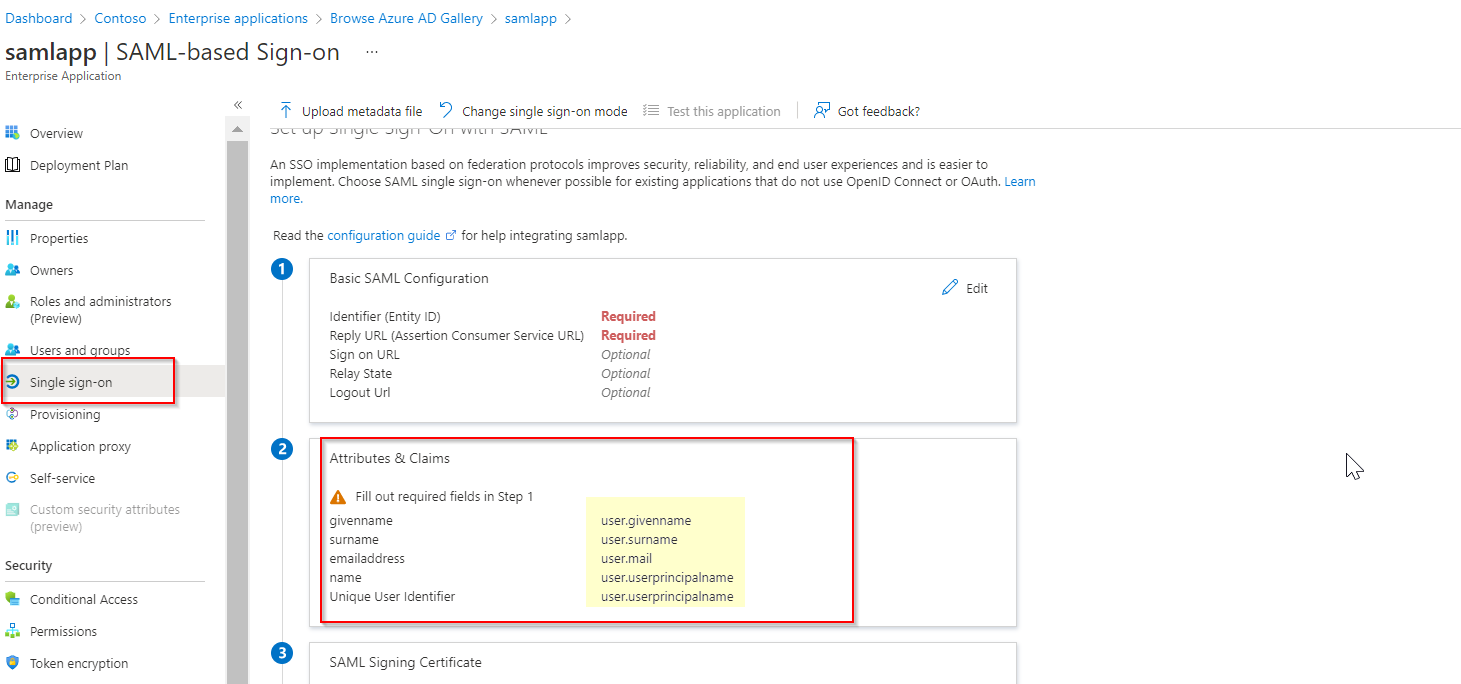
Task: Click the Owners people icon
Action: 12,270
